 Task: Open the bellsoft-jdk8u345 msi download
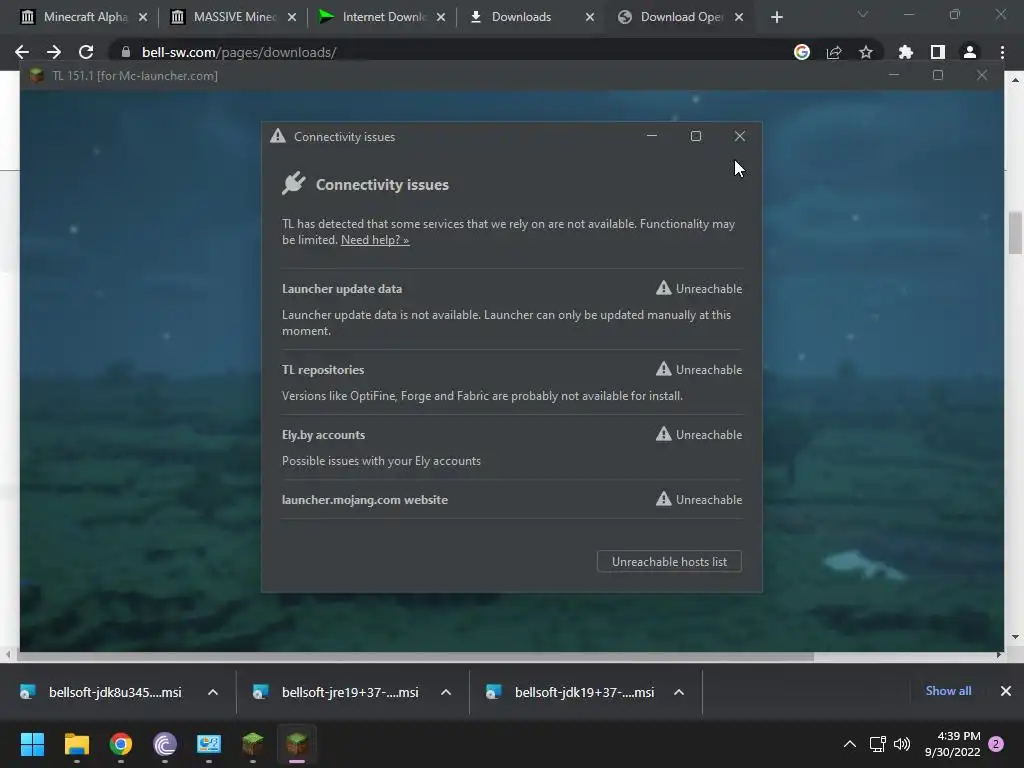(x=101, y=692)
